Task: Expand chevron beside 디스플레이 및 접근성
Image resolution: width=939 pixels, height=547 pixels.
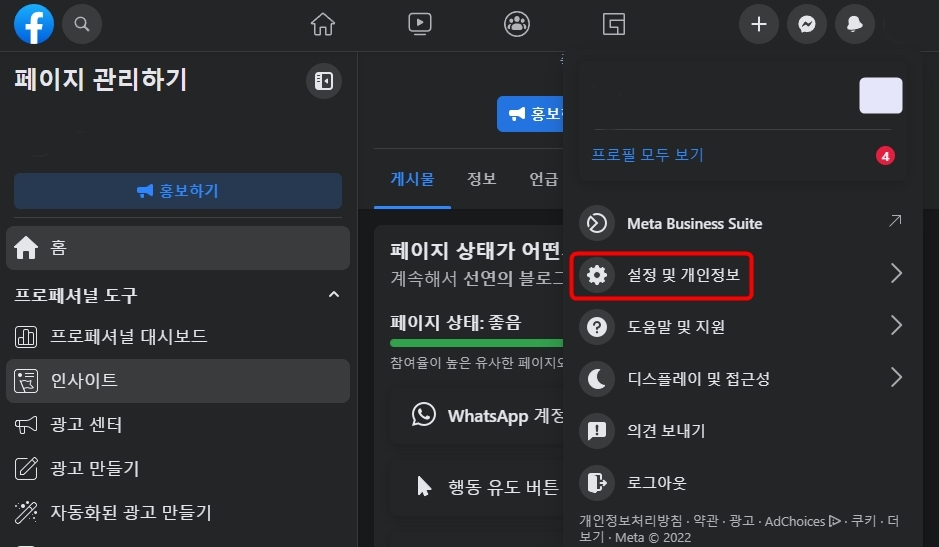Action: point(896,377)
